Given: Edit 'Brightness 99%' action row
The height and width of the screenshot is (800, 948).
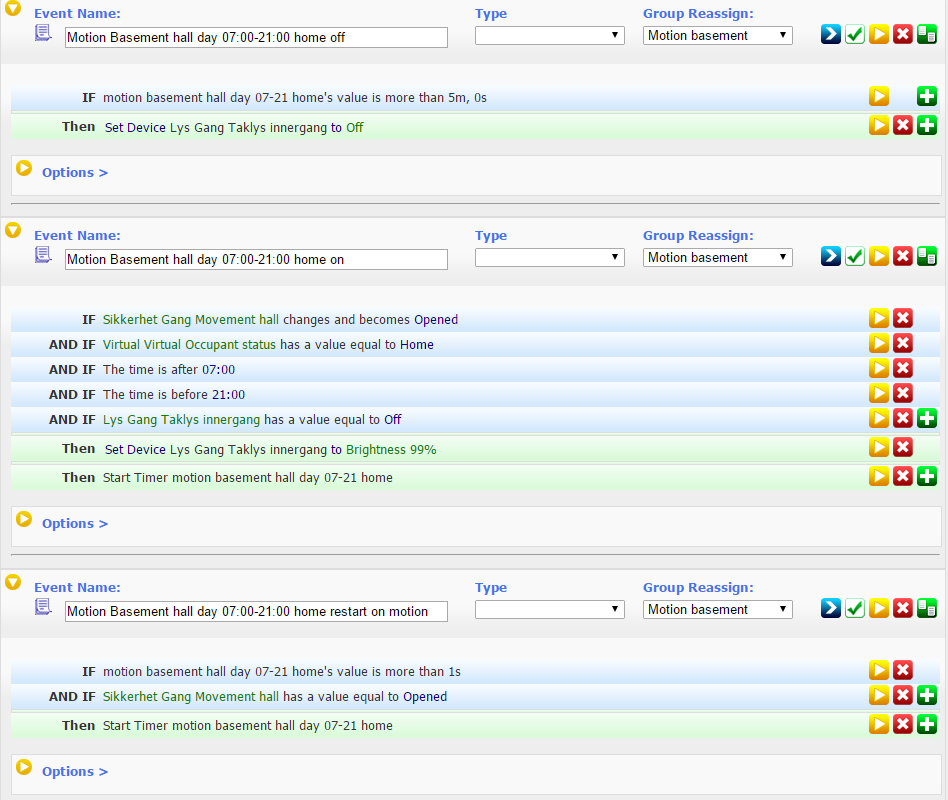Looking at the screenshot, I should coord(879,447).
